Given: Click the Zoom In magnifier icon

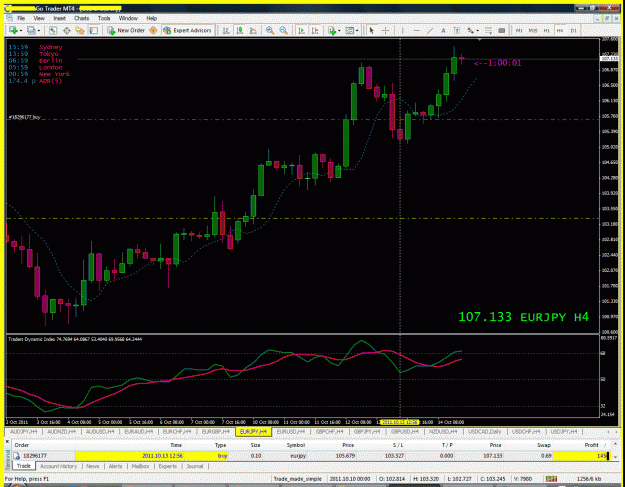Looking at the screenshot, I should (270, 30).
